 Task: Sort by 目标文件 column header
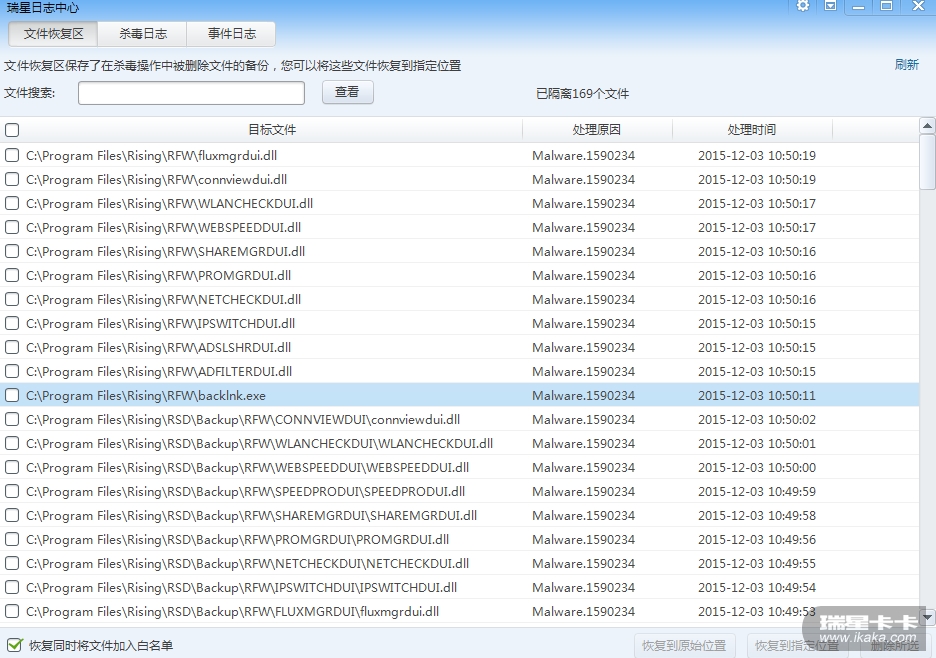tap(272, 130)
